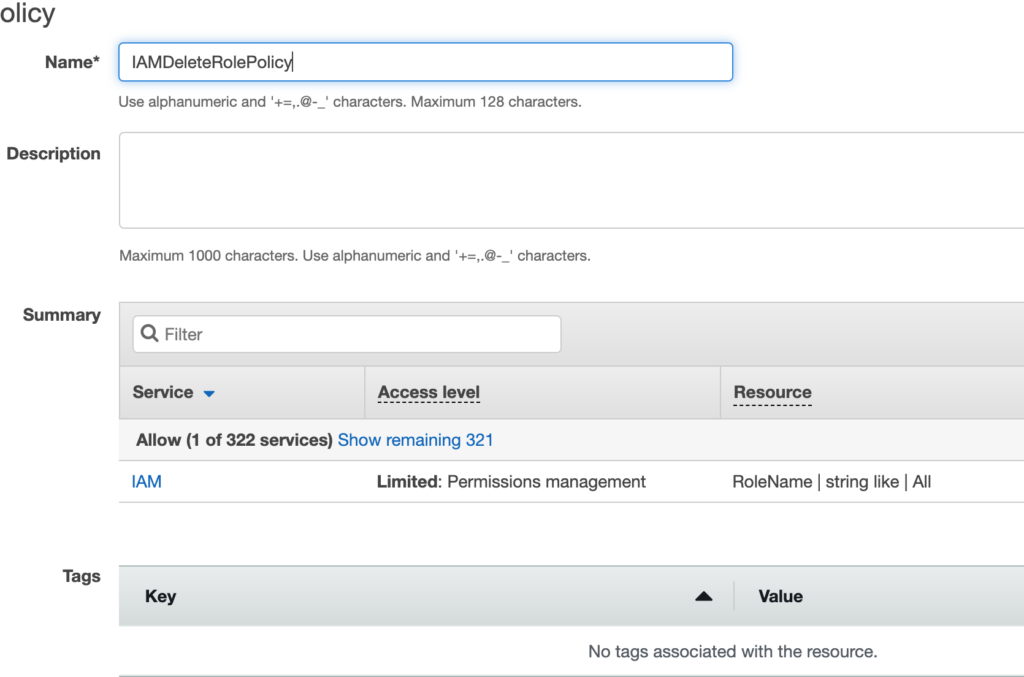Image resolution: width=1024 pixels, height=677 pixels.
Task: Focus the Filter search box
Action: pyautogui.click(x=360, y=334)
